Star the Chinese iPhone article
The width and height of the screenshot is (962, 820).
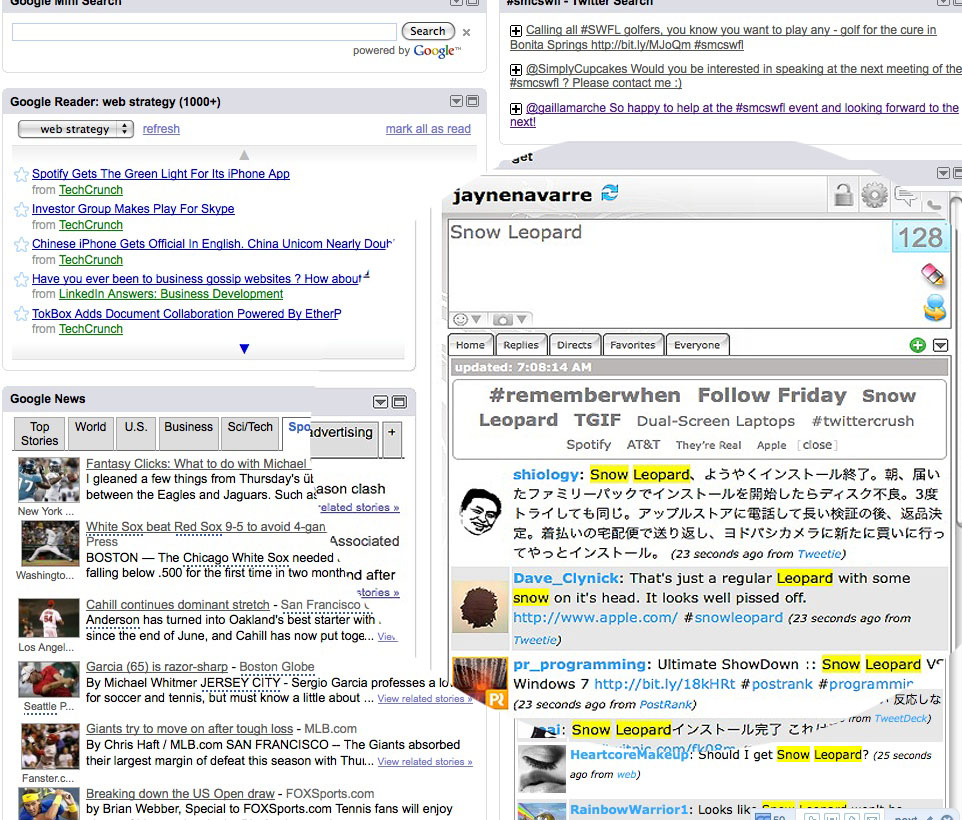21,245
